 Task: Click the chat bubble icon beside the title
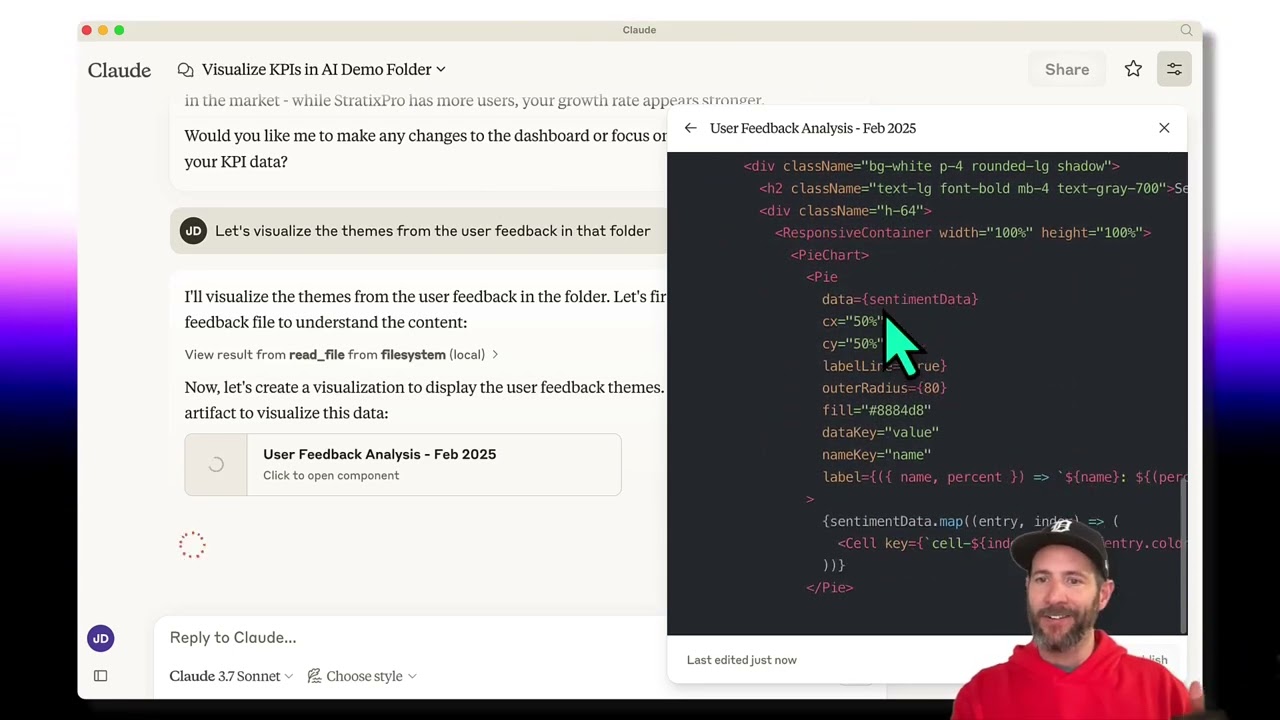pyautogui.click(x=185, y=69)
